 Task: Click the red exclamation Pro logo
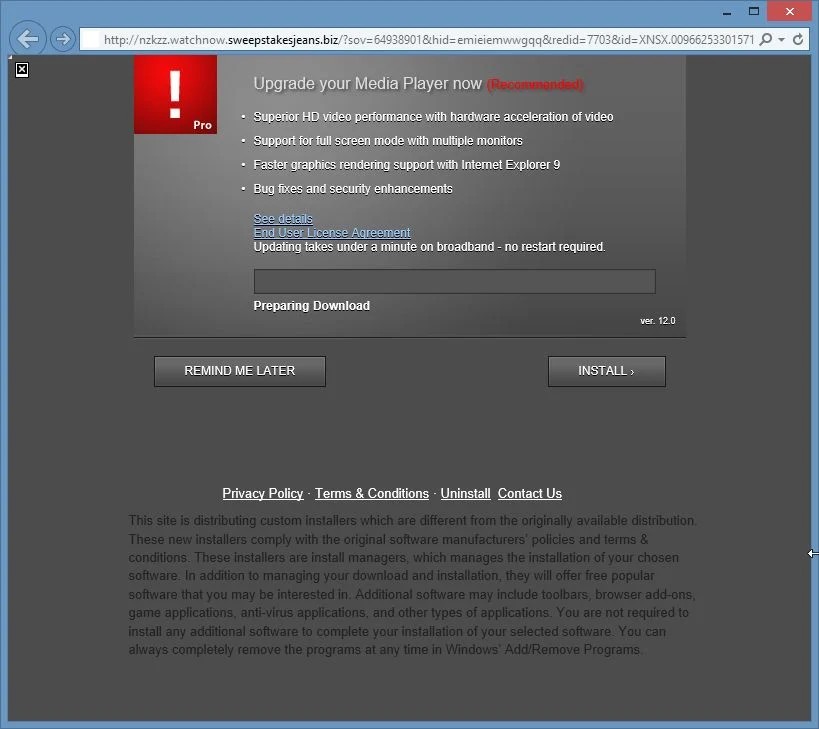176,95
